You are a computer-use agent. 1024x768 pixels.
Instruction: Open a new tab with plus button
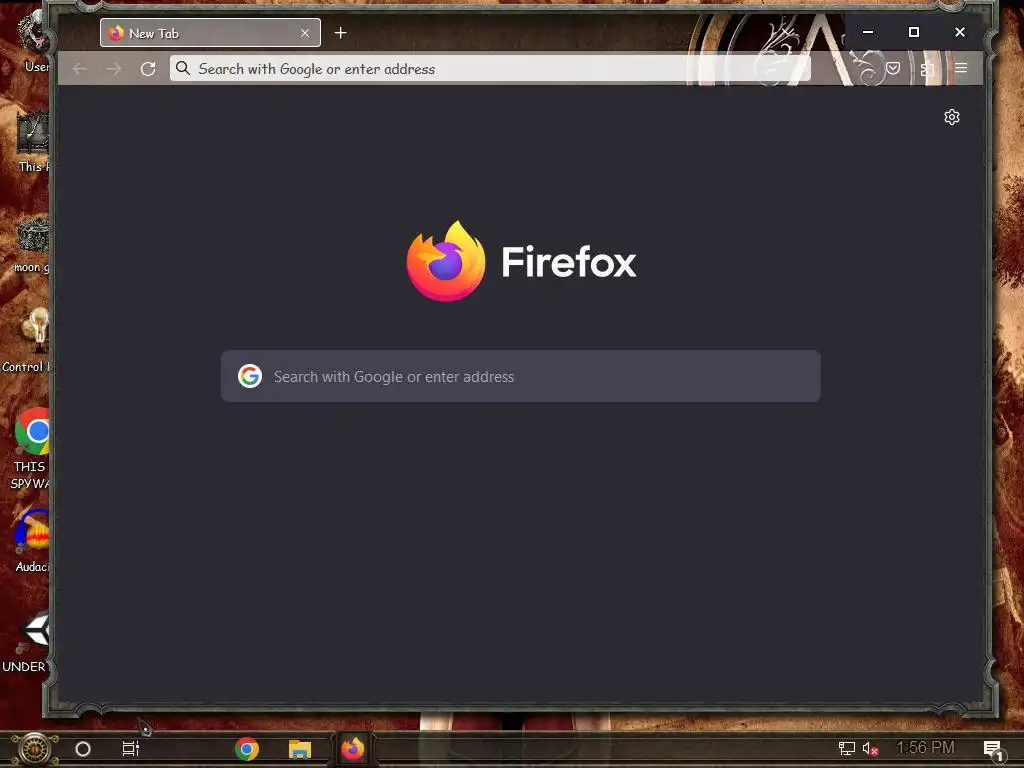(340, 33)
